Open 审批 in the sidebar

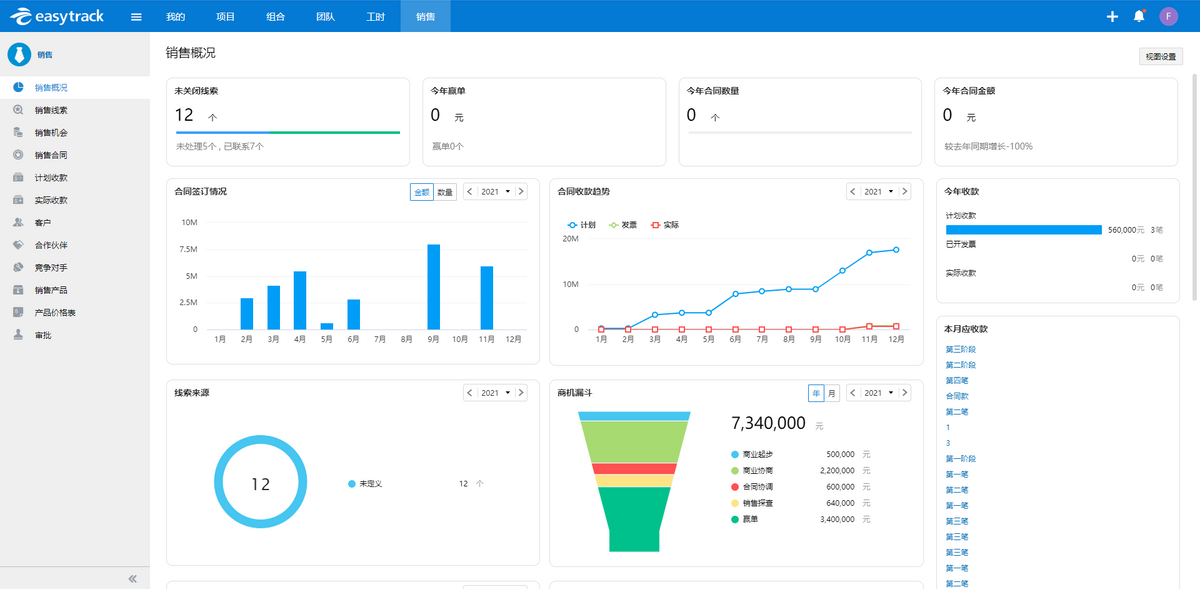(x=42, y=335)
